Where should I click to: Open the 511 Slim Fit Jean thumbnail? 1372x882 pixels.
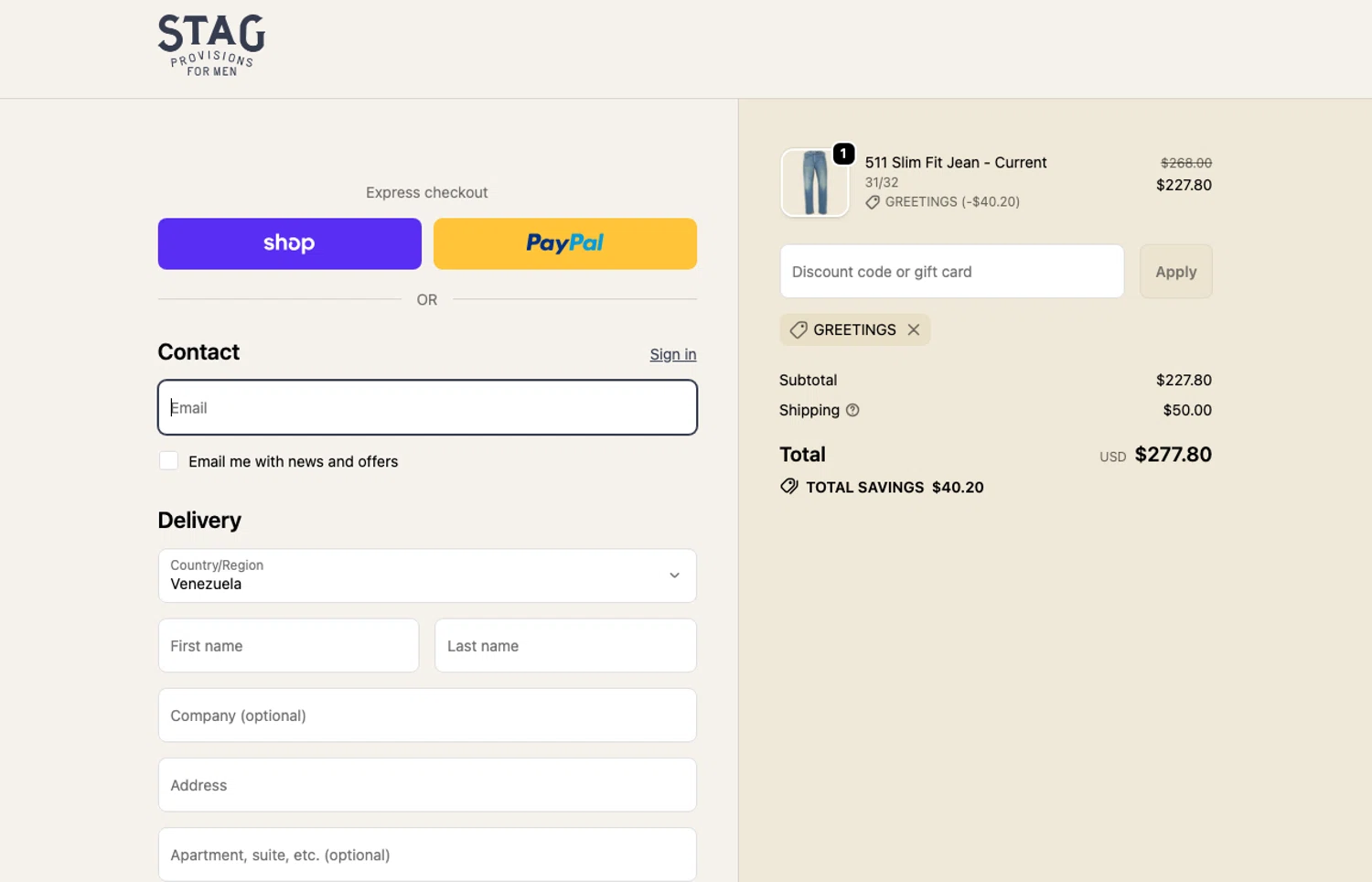point(814,183)
